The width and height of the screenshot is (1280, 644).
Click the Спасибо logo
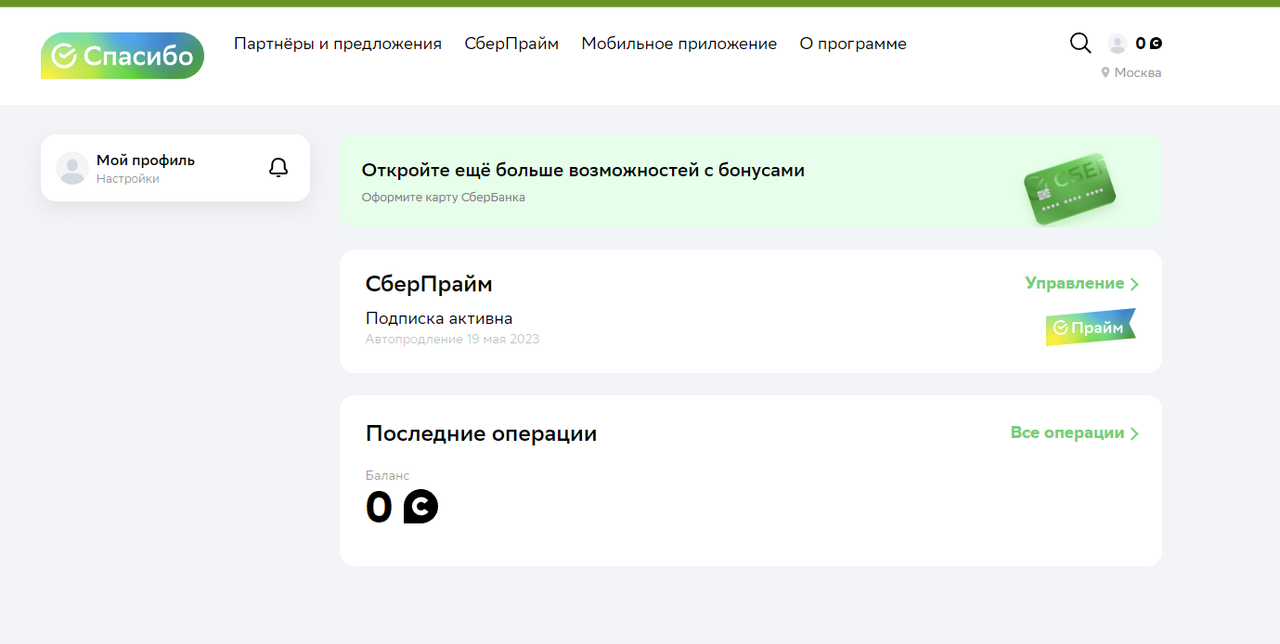[122, 56]
